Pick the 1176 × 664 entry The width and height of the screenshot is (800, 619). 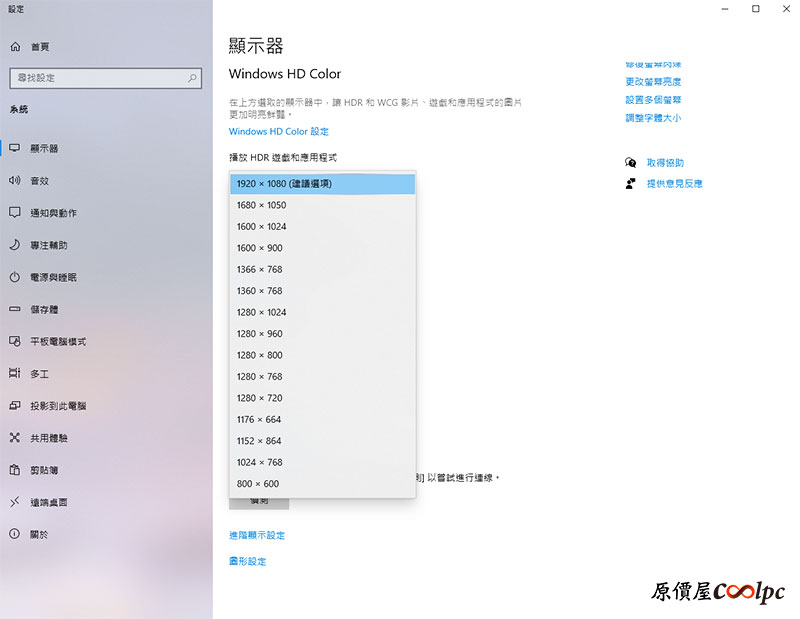tap(322, 419)
